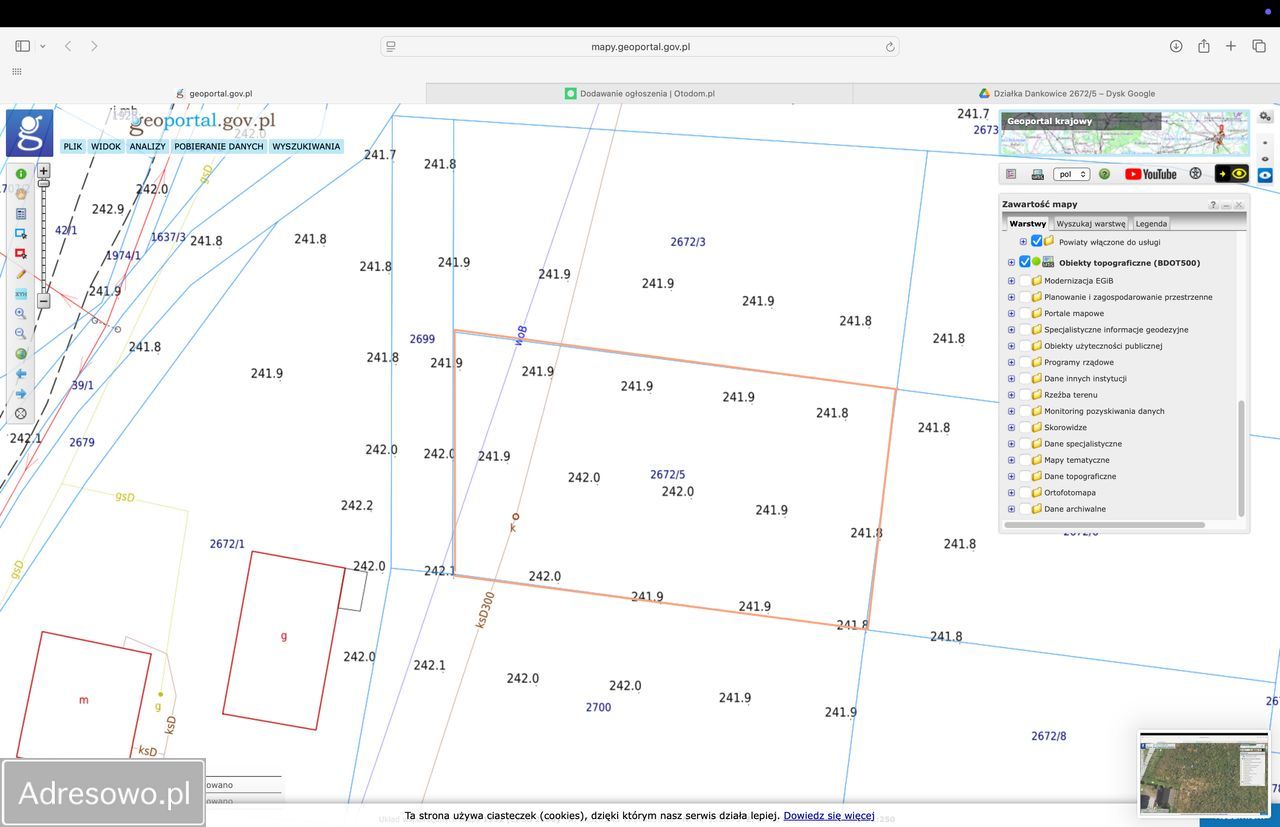Switch to the Legenda tab
1280x827 pixels.
(1150, 224)
